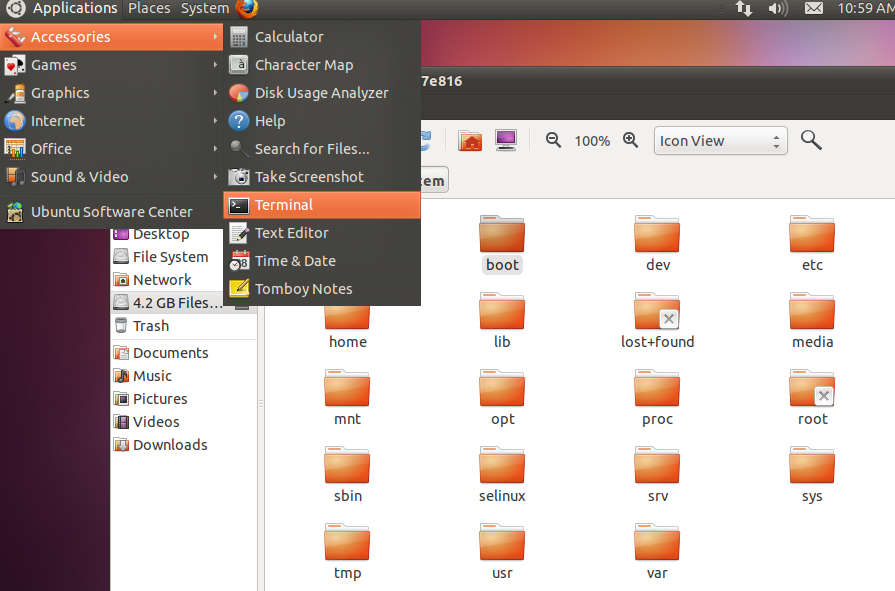Viewport: 895px width, 591px height.
Task: Select the mnt folder icon
Action: coord(347,388)
